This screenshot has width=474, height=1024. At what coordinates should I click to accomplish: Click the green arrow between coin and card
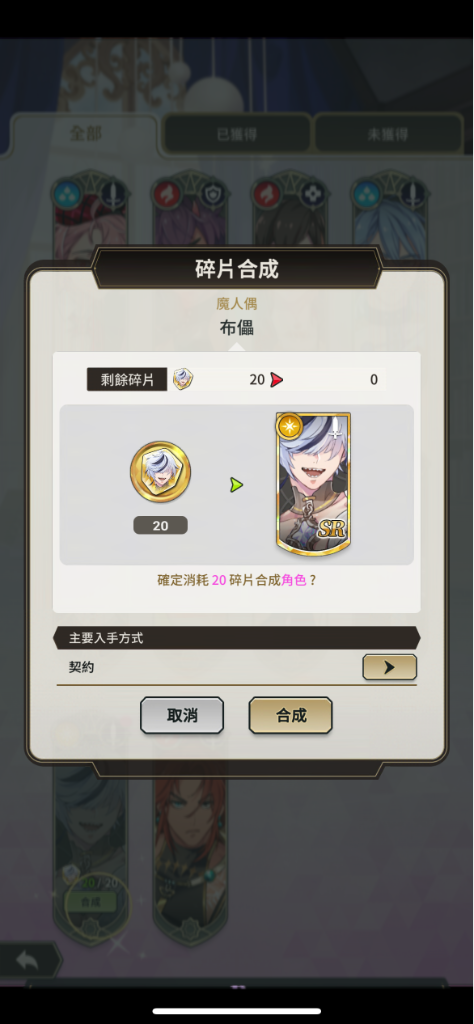(236, 485)
